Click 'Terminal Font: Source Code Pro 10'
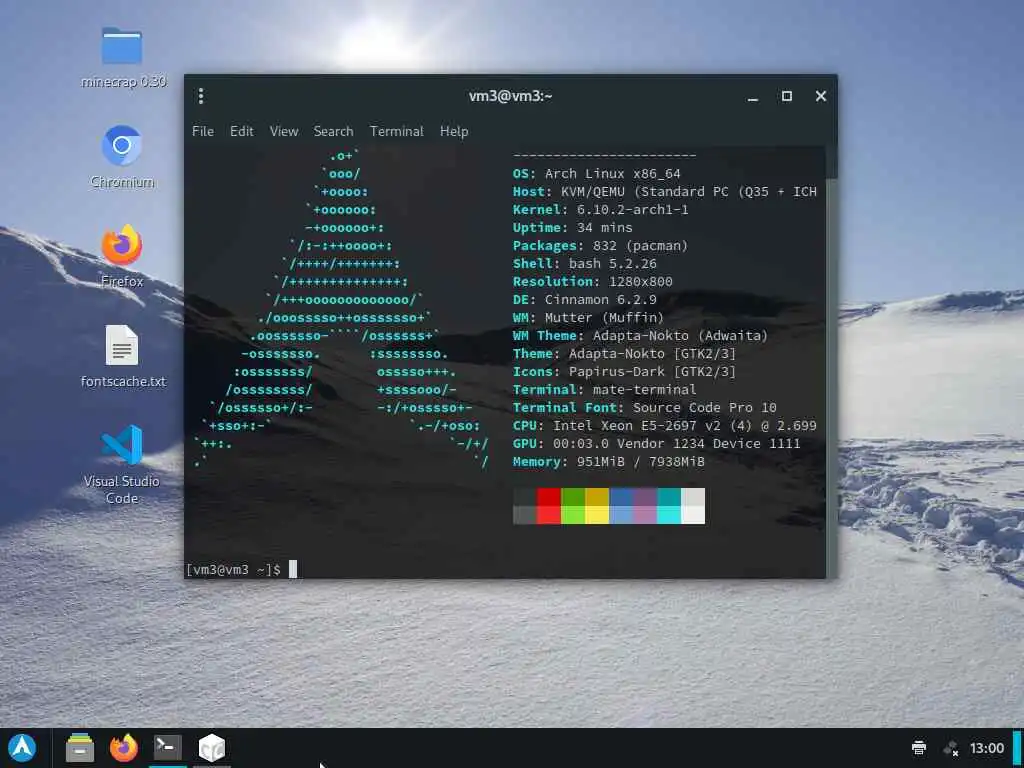 645,408
